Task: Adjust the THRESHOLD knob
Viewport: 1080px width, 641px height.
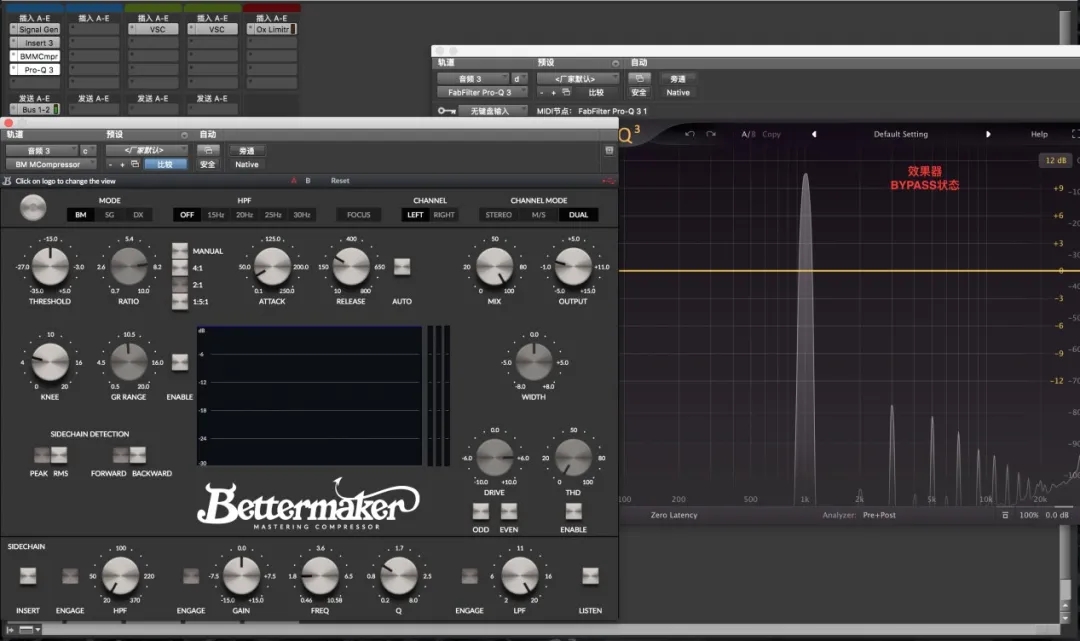Action: point(50,266)
